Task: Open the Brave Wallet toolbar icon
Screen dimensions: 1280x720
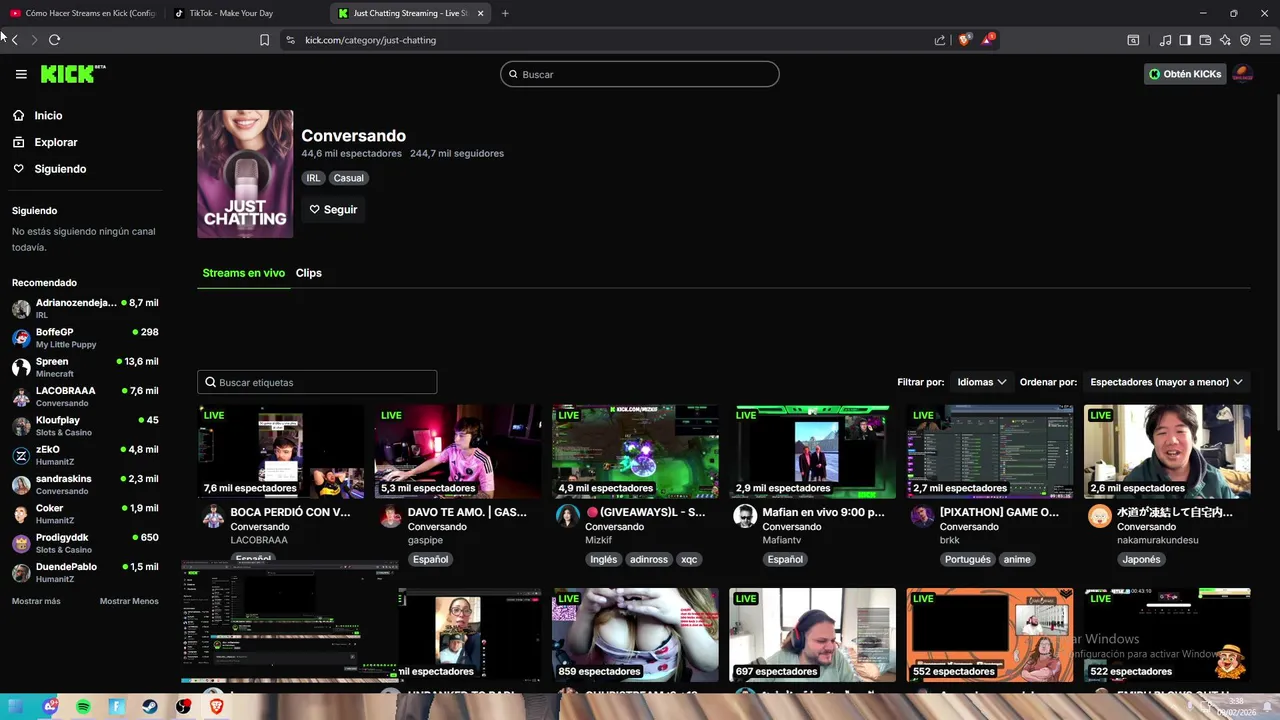Action: pyautogui.click(x=1205, y=40)
